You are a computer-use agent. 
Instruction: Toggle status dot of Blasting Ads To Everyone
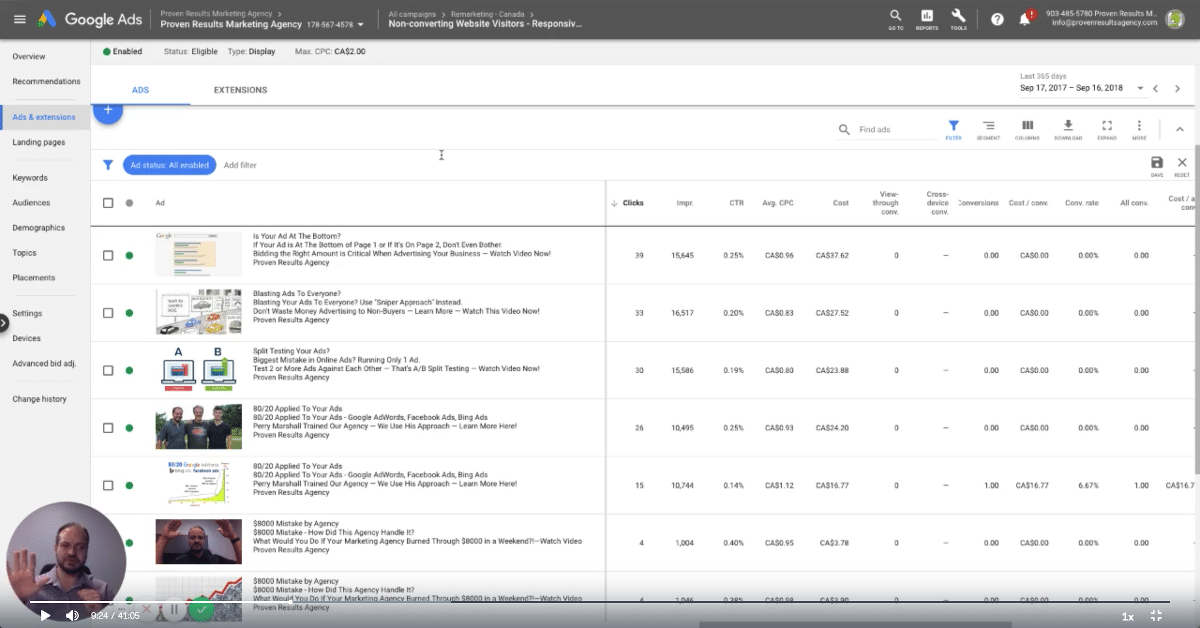(129, 313)
